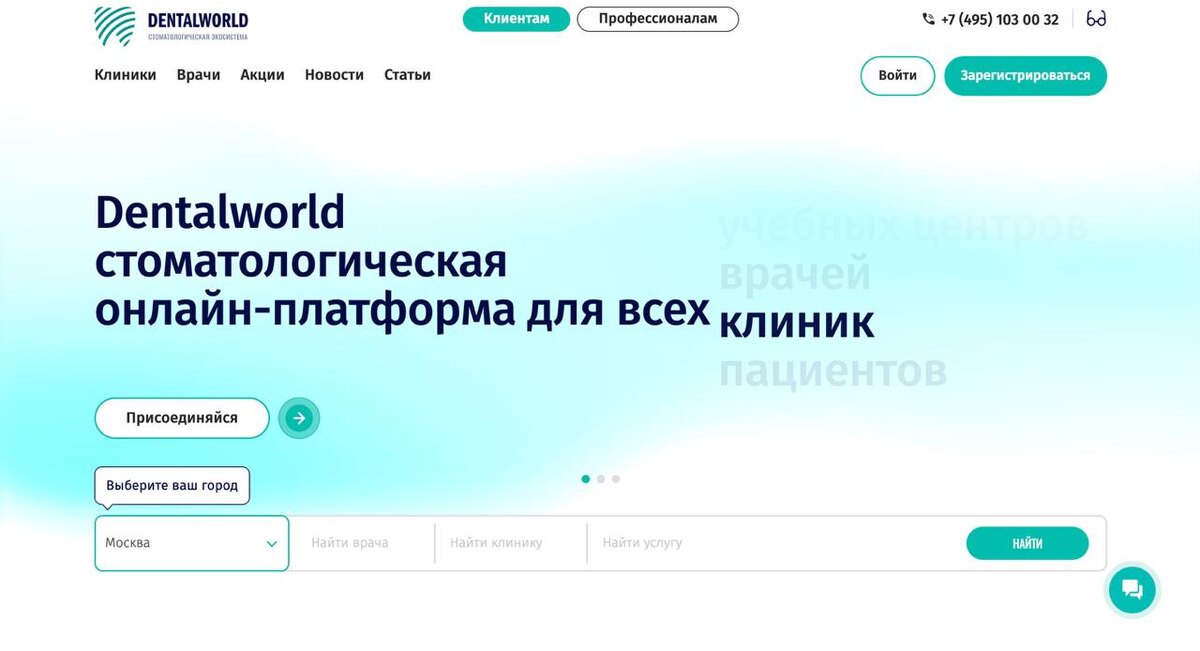Image resolution: width=1200 pixels, height=651 pixels.
Task: Open the Клиники menu item
Action: pos(125,75)
